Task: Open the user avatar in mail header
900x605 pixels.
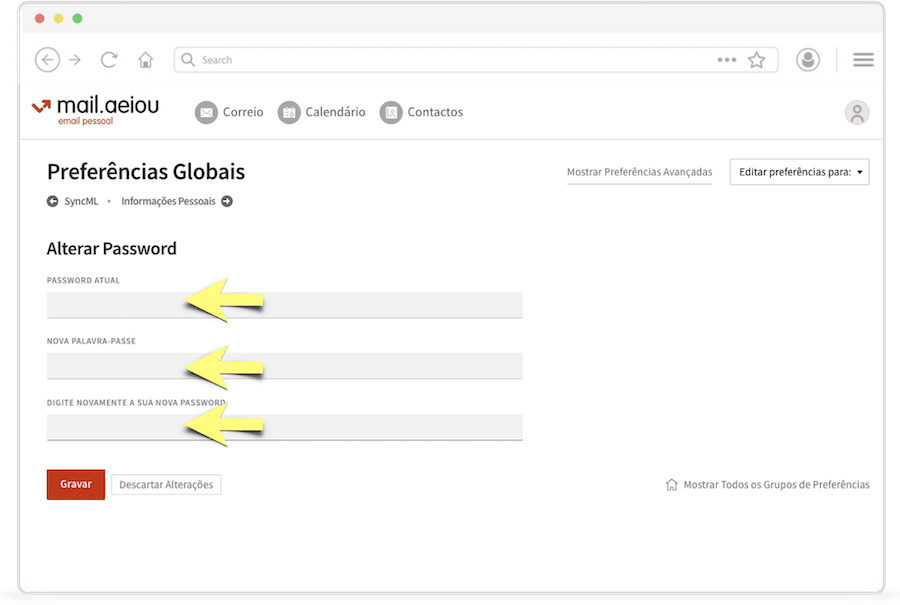Action: pyautogui.click(x=857, y=112)
